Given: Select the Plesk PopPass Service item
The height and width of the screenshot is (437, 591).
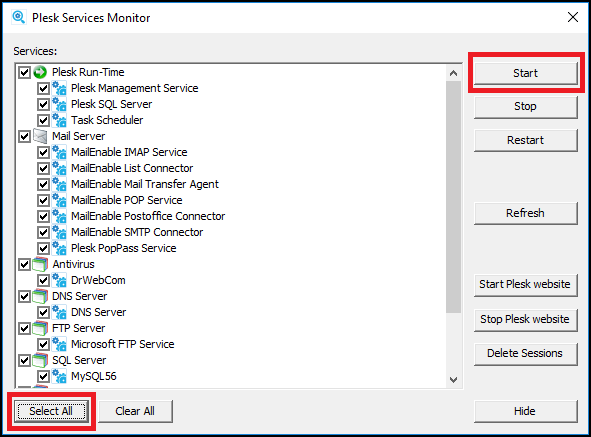Looking at the screenshot, I should (124, 248).
